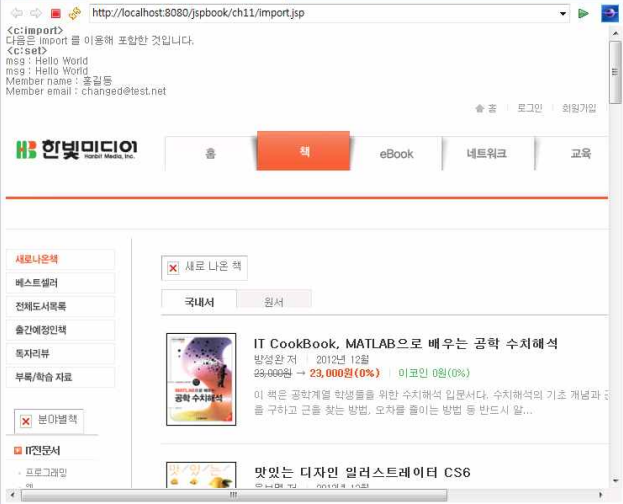The height and width of the screenshot is (504, 623).
Task: Open the 부록/학습 자료 sidebar menu
Action: pyautogui.click(x=60, y=377)
